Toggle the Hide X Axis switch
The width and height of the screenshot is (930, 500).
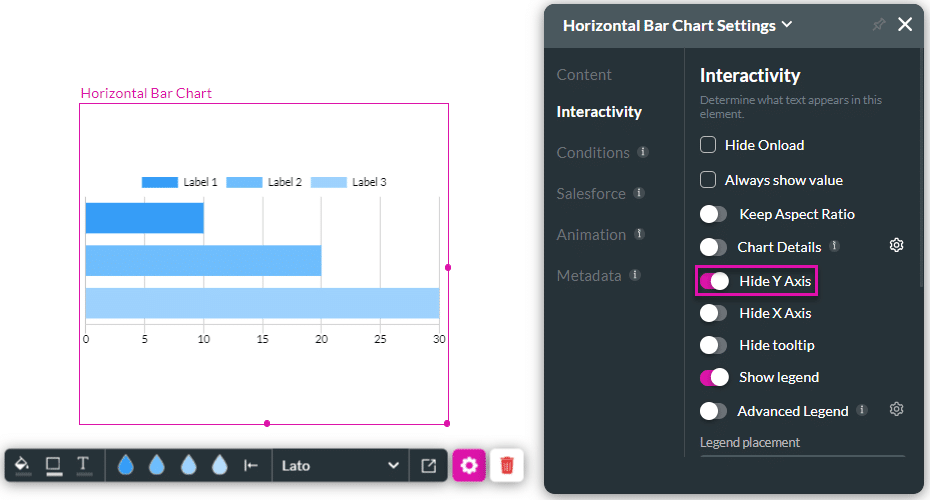coord(714,313)
